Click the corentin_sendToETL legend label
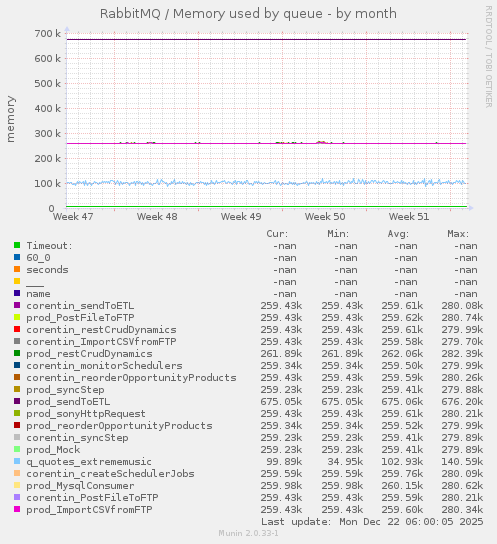This screenshot has height=544, width=497. (x=80, y=306)
